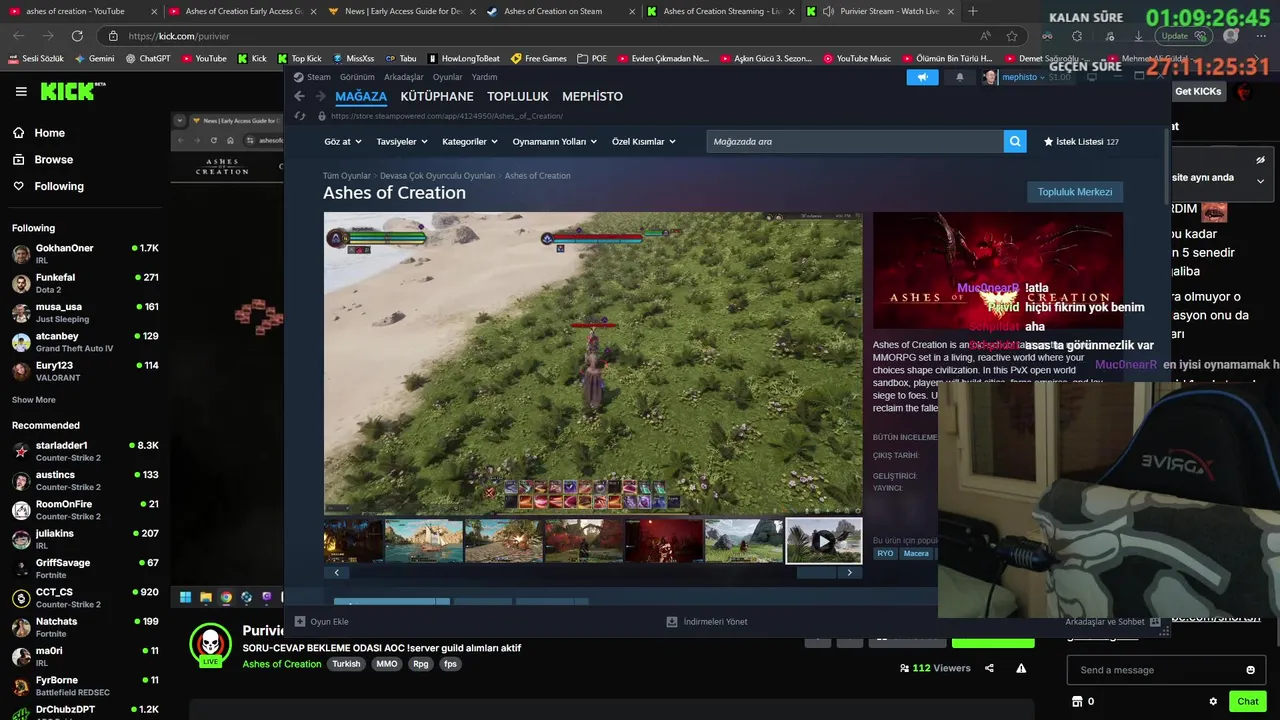Open İndirmeleri Yönet in Steam
This screenshot has width=1280, height=720.
coord(707,622)
